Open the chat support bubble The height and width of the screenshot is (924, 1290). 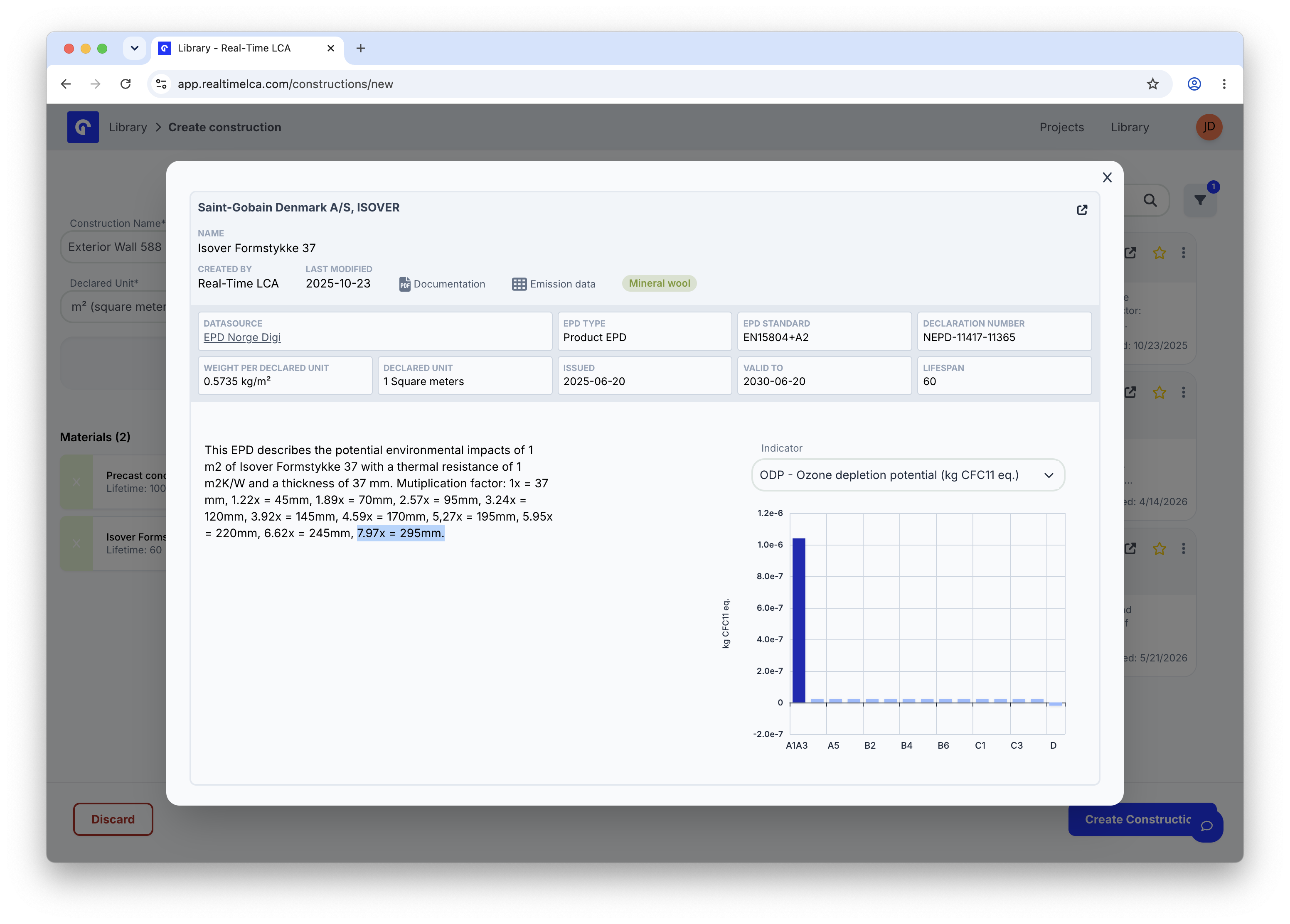[1207, 826]
